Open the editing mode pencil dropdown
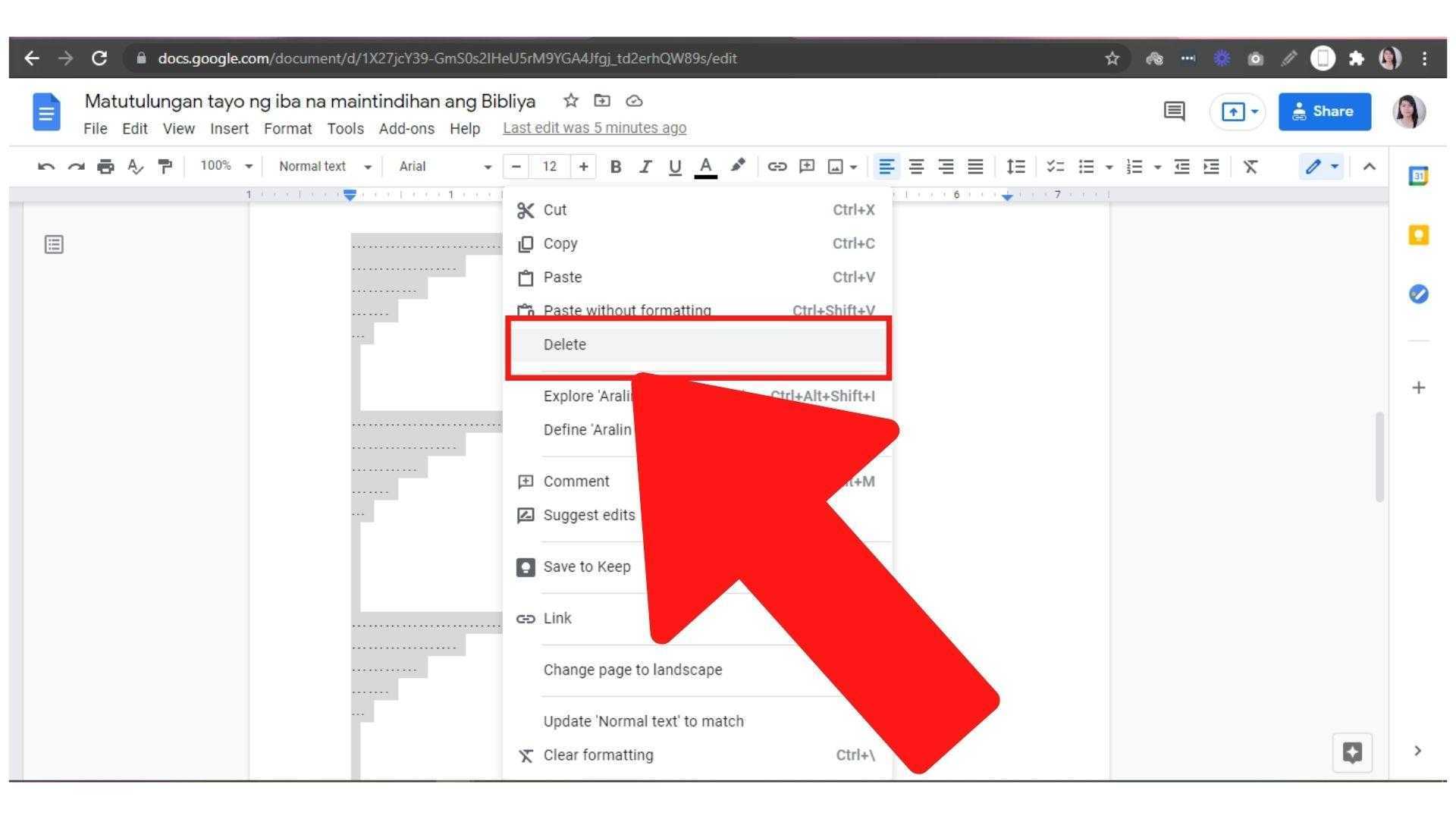1456x819 pixels. pyautogui.click(x=1322, y=167)
